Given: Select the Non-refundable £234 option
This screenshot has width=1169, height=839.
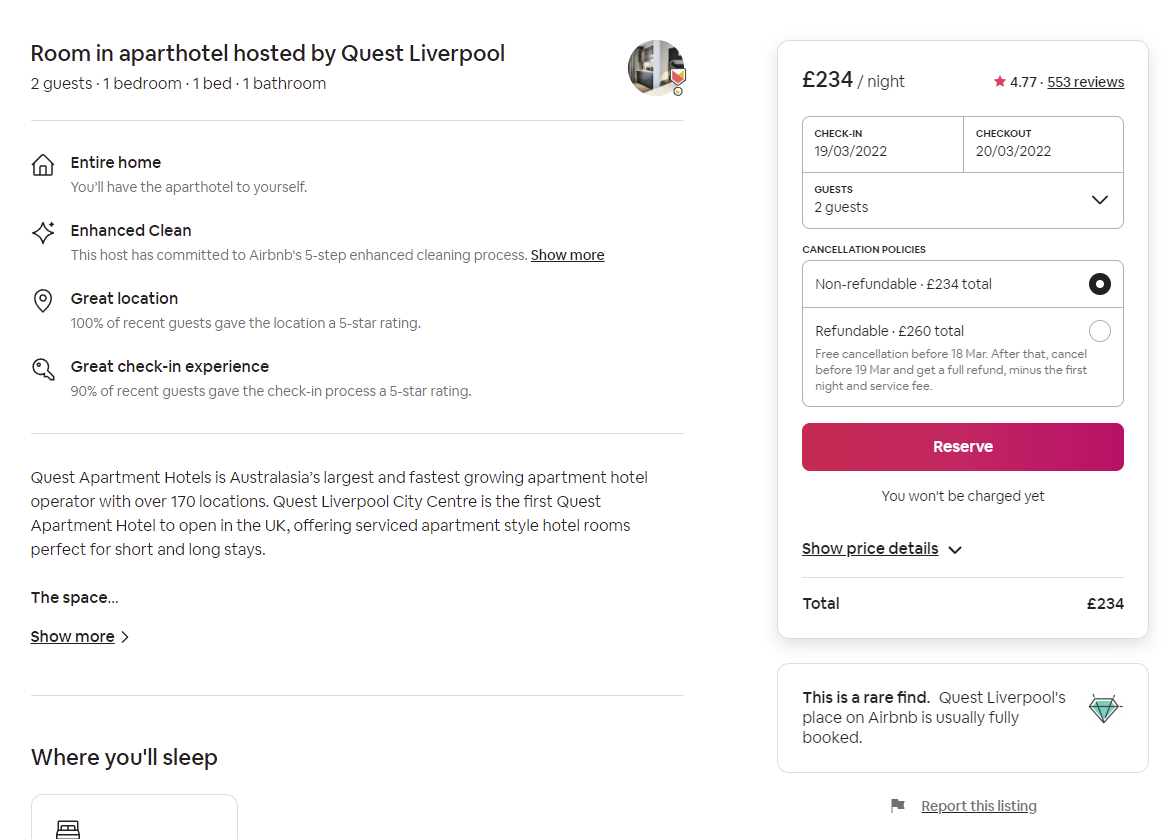Looking at the screenshot, I should [1099, 284].
